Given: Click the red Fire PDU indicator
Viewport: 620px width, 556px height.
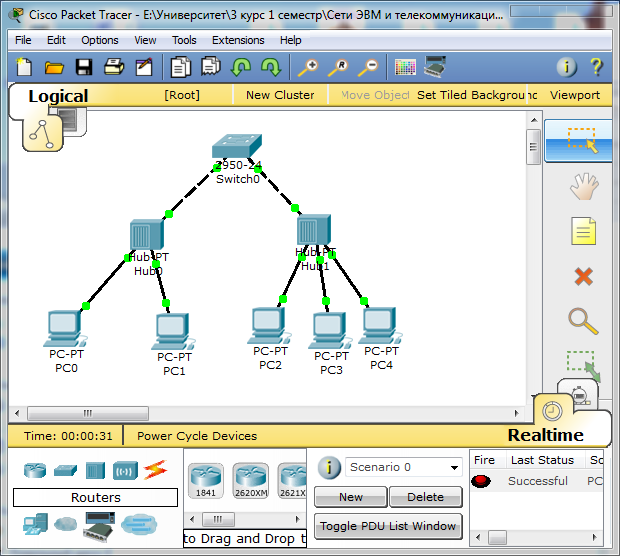Looking at the screenshot, I should pos(481,481).
